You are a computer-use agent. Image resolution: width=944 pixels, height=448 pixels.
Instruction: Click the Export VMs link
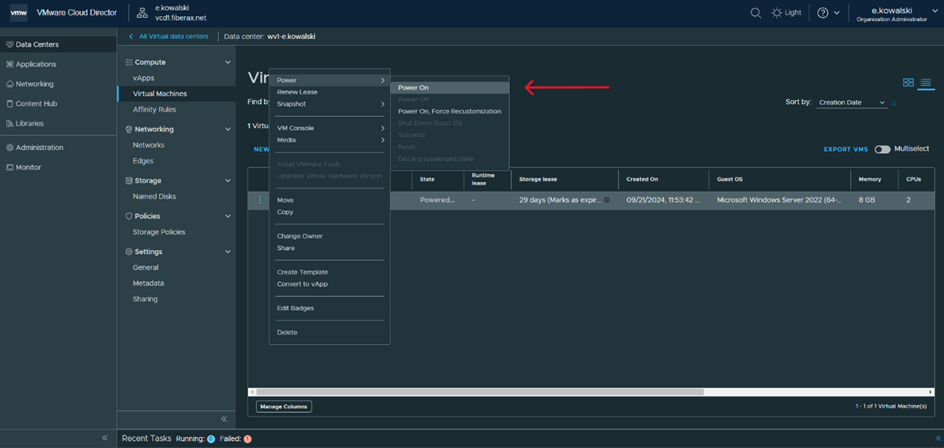(x=845, y=149)
